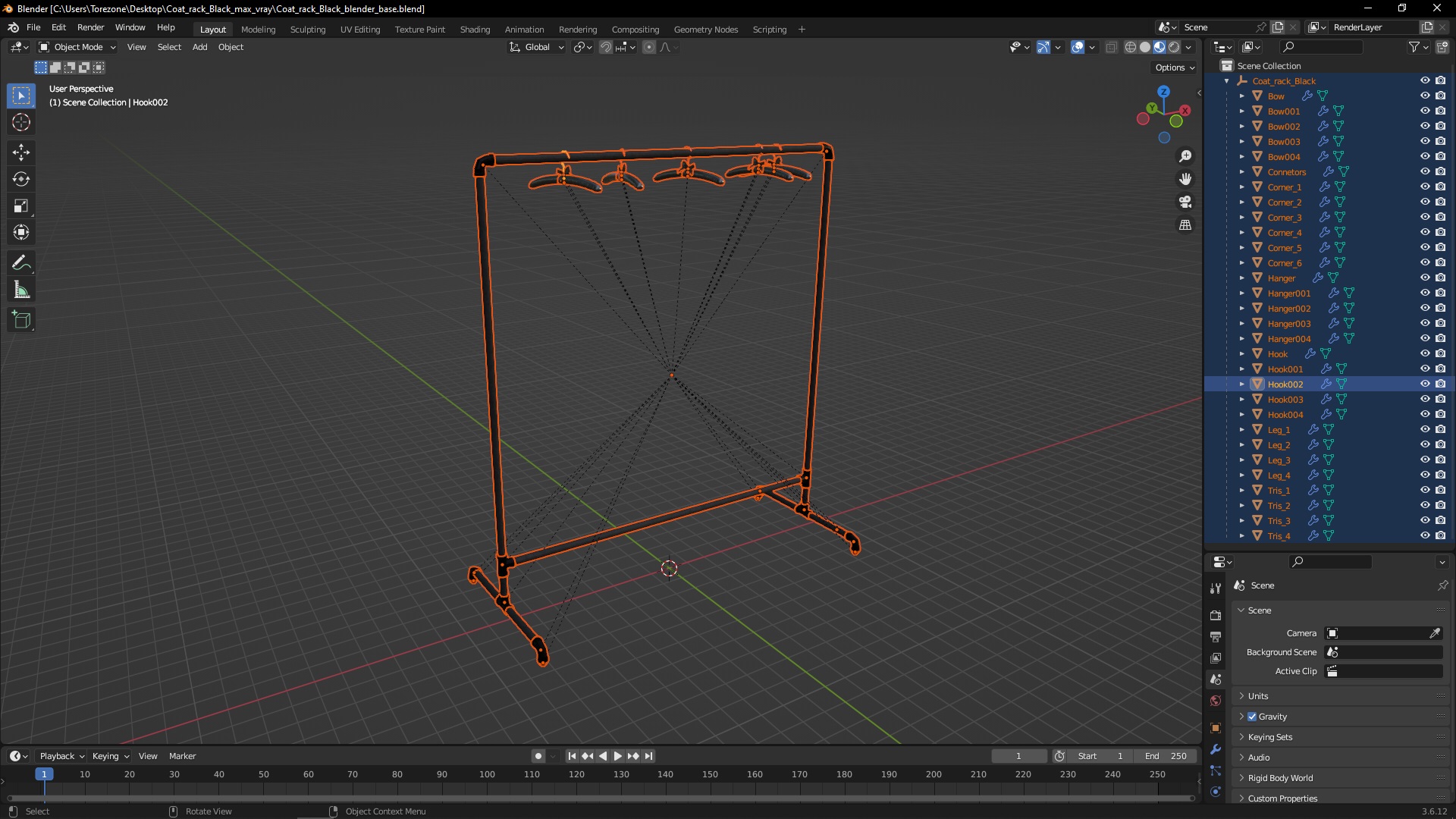Expand the Units panel
Image resolution: width=1456 pixels, height=819 pixels.
coord(1258,696)
